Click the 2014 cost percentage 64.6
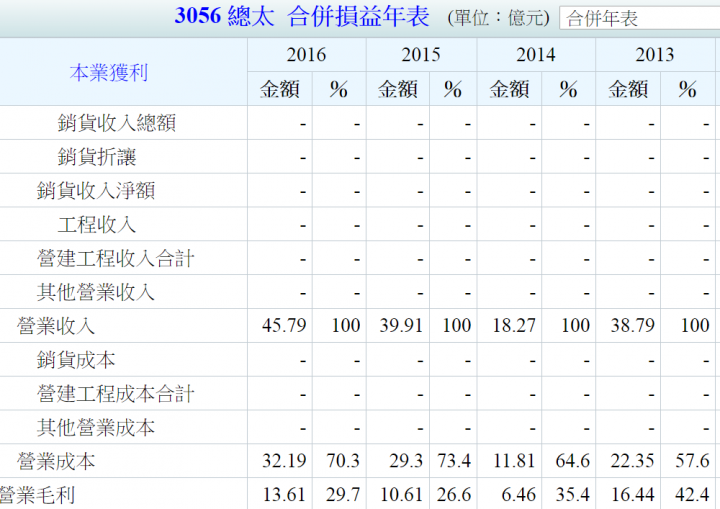The image size is (720, 509). coord(573,460)
